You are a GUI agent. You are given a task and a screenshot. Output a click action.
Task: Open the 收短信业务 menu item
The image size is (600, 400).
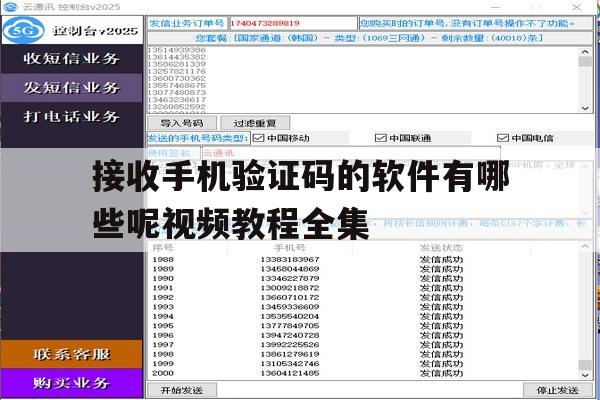point(72,59)
